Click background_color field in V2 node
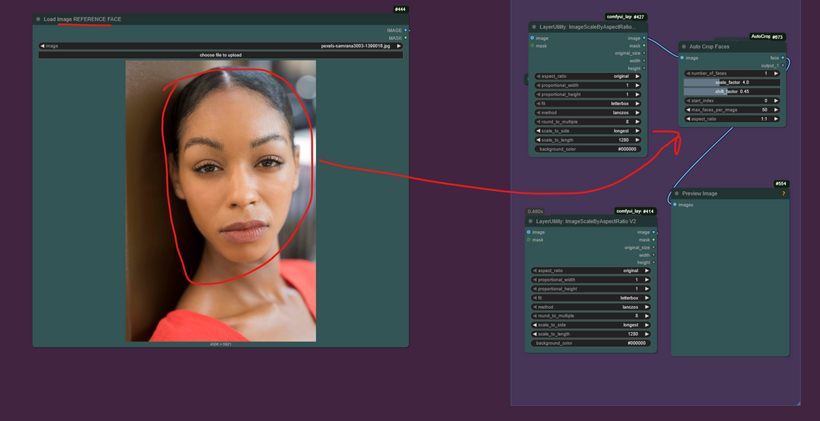Screen dimensions: 820x421 tap(588, 343)
